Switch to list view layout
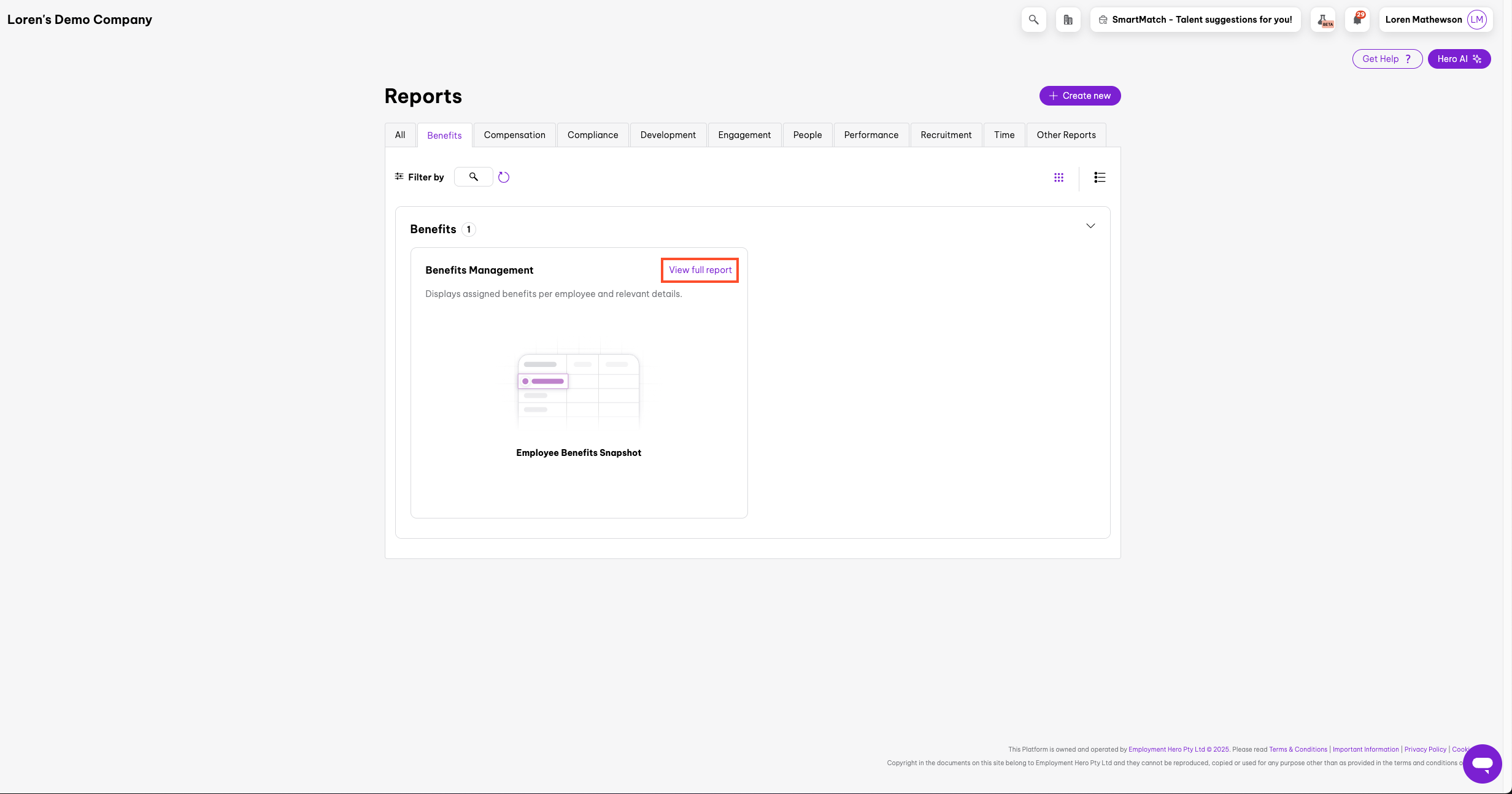Image resolution: width=1512 pixels, height=794 pixels. [1099, 177]
